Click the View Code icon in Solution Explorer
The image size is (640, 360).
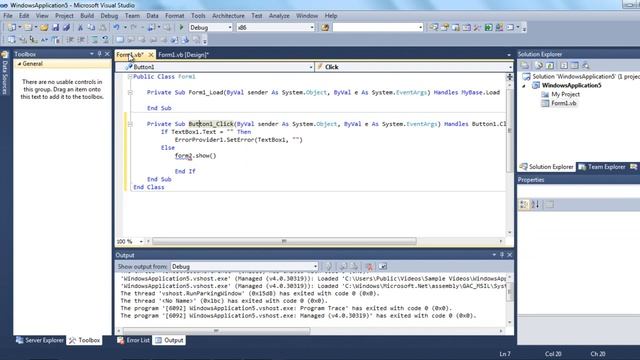click(564, 65)
